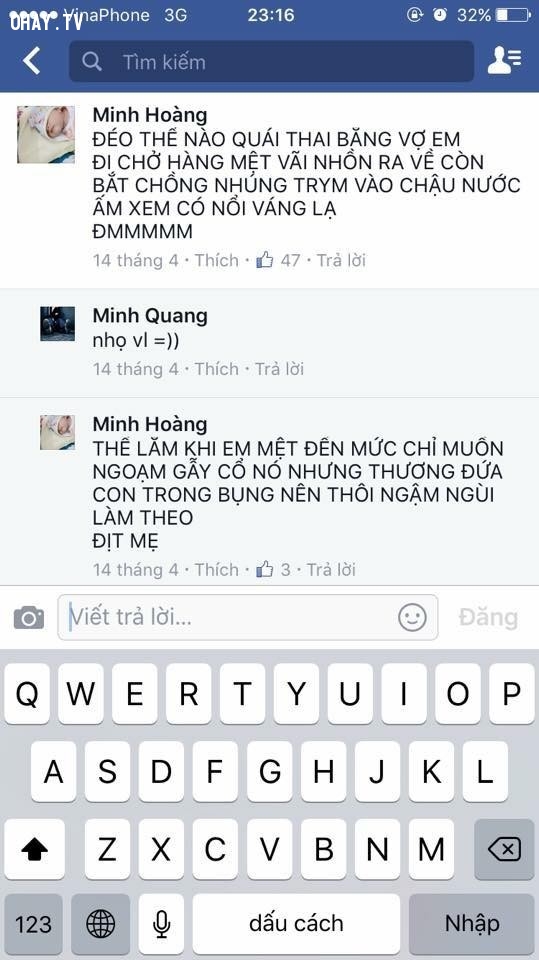The height and width of the screenshot is (960, 539).
Task: Click thumbs-up icon with 3 likes
Action: [265, 569]
